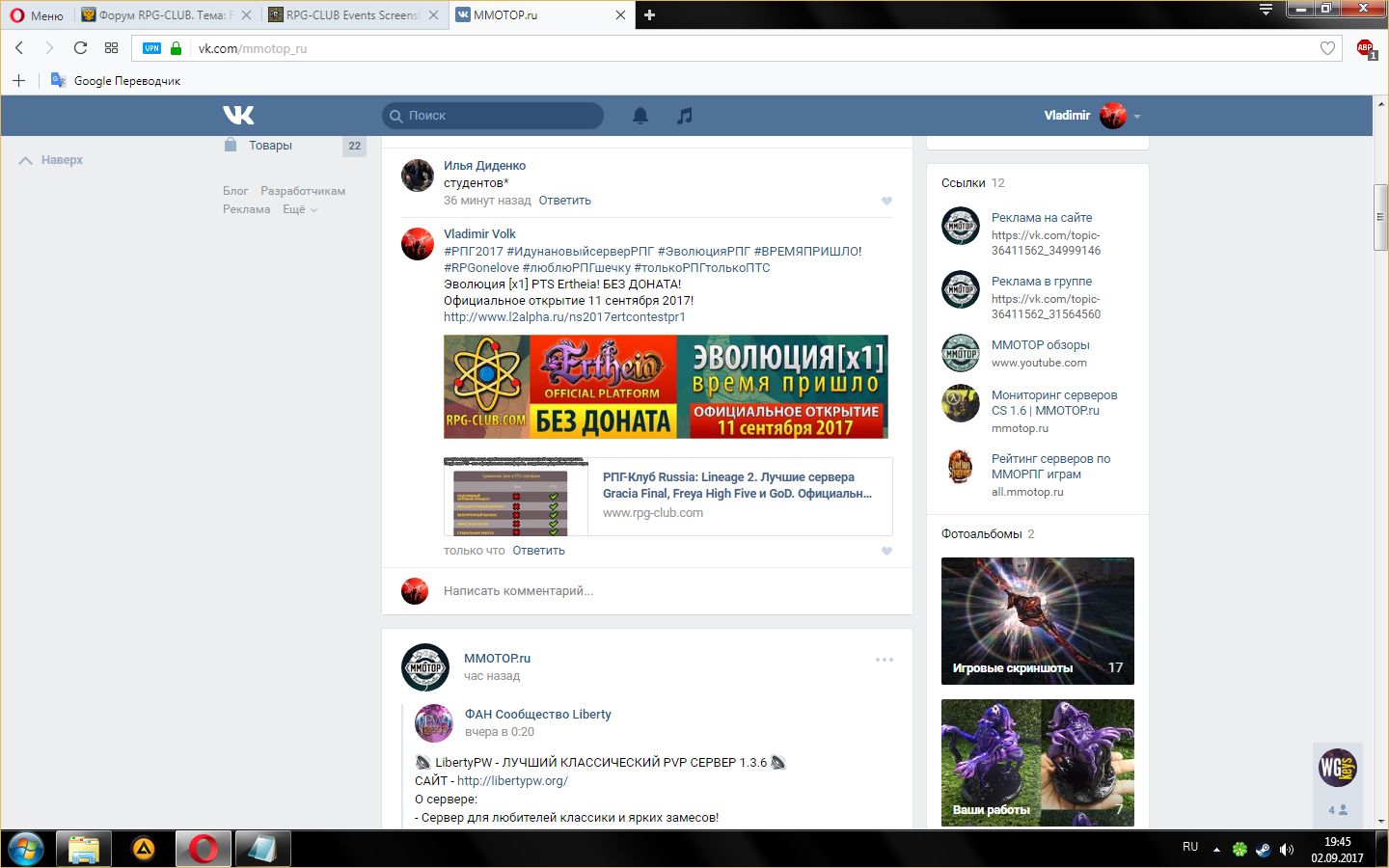The width and height of the screenshot is (1389, 868).
Task: Open Google Переводчик bookmark
Action: pos(116,80)
